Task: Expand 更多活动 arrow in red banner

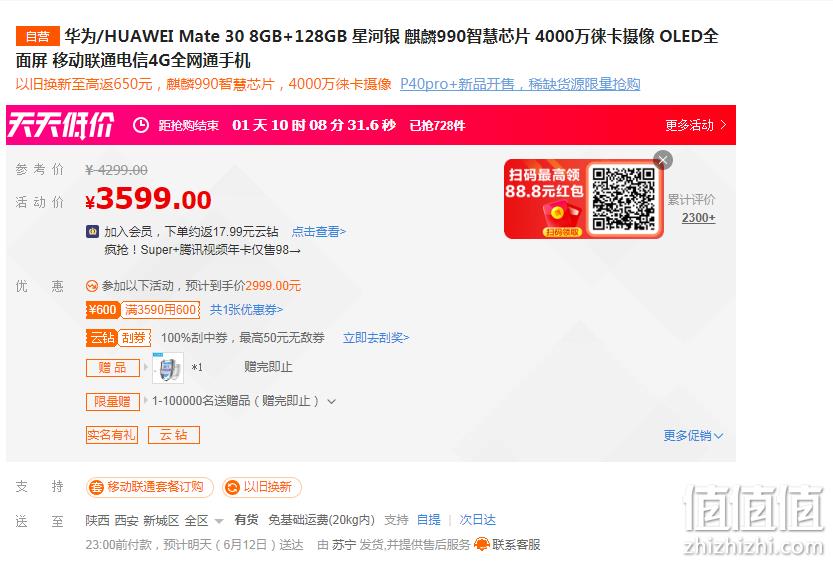Action: (724, 125)
